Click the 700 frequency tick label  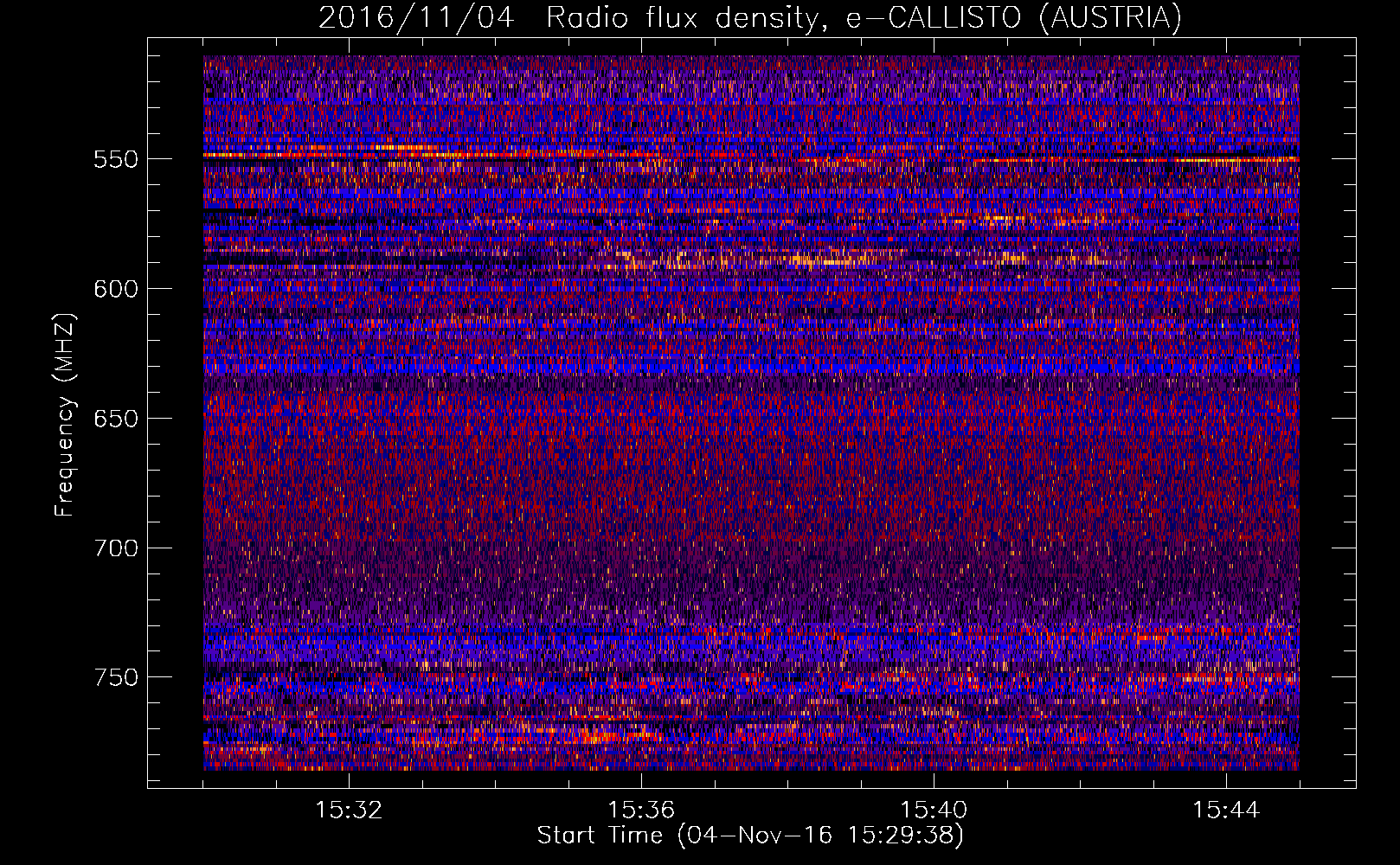click(x=116, y=548)
